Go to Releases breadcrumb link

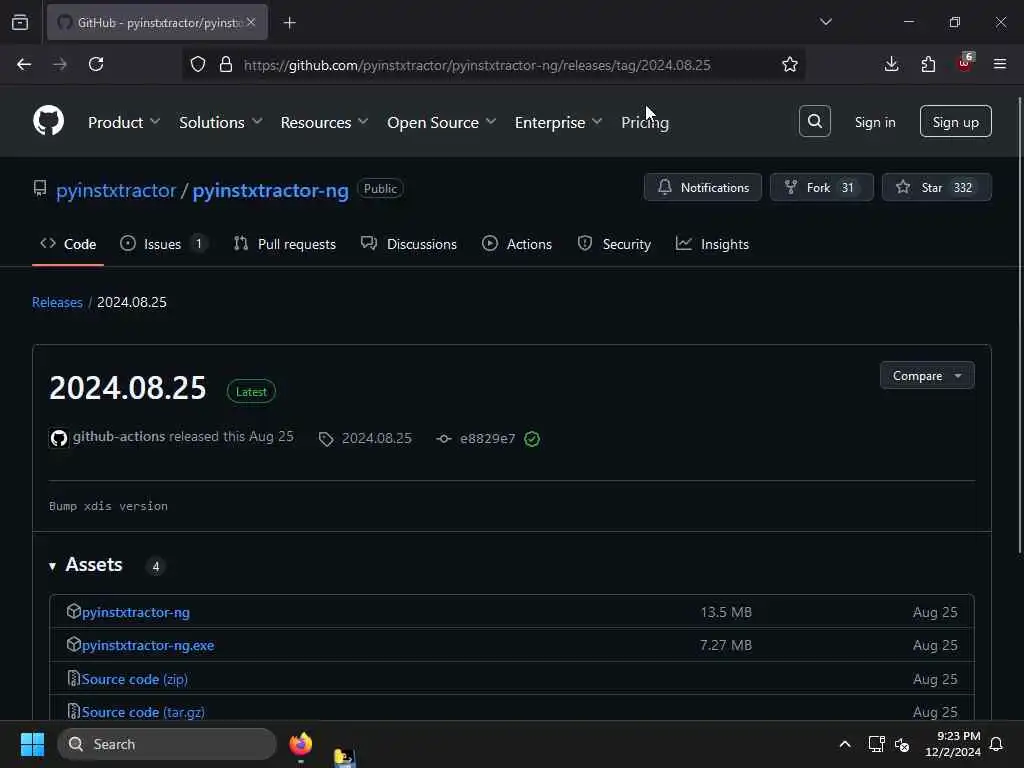(x=57, y=302)
